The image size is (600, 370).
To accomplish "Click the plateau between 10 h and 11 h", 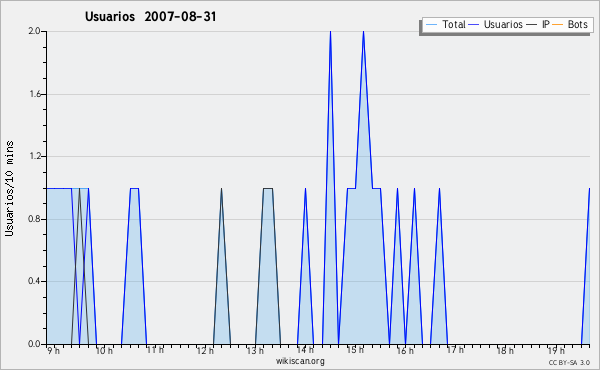I will [134, 188].
